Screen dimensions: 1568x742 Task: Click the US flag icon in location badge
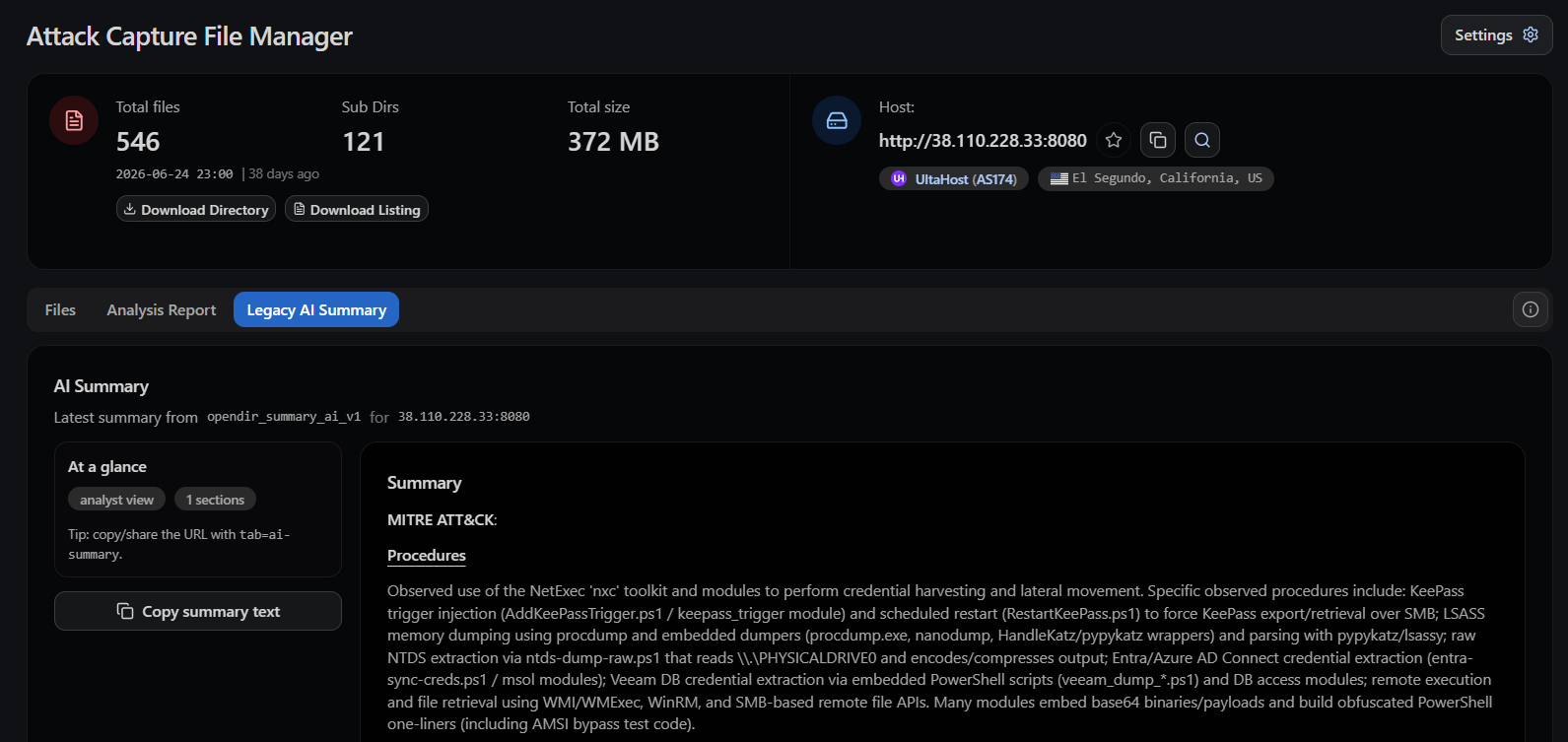tap(1059, 178)
